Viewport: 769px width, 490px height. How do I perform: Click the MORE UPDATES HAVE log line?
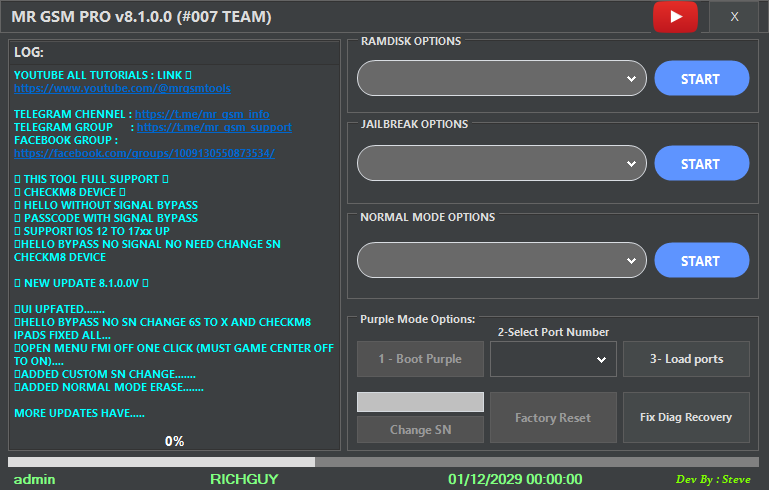point(79,413)
